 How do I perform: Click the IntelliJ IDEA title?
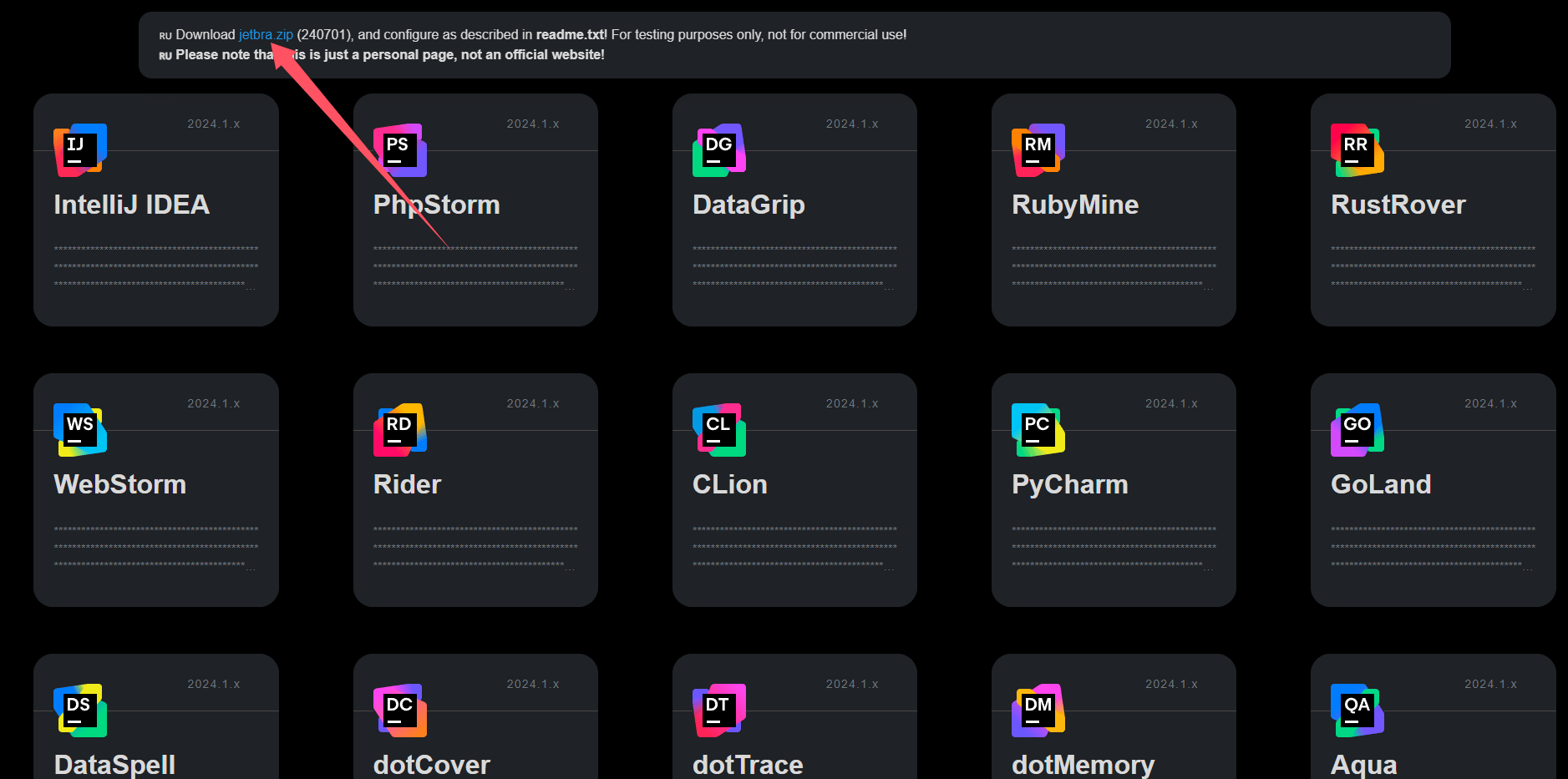(131, 205)
